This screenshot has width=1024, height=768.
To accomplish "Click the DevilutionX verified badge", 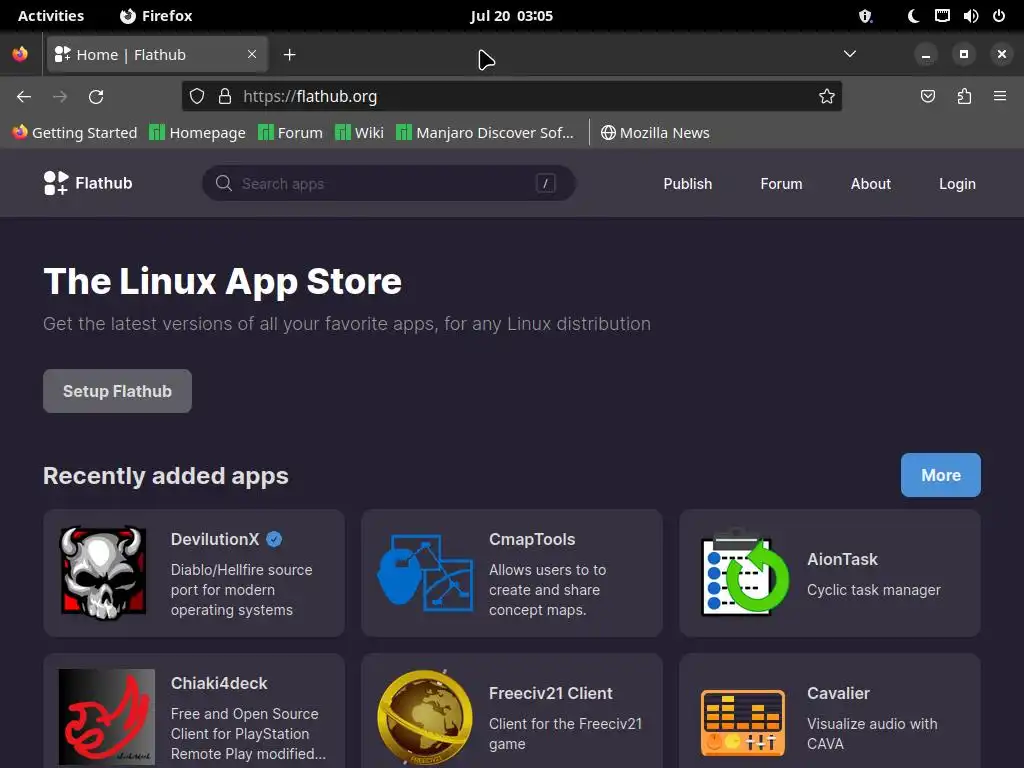I will pyautogui.click(x=274, y=539).
